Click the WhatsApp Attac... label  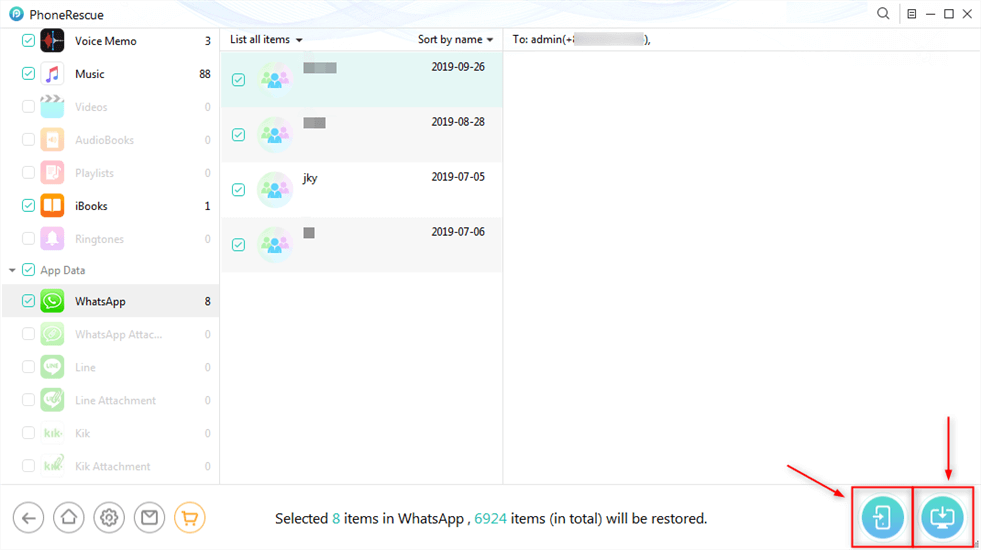point(118,334)
